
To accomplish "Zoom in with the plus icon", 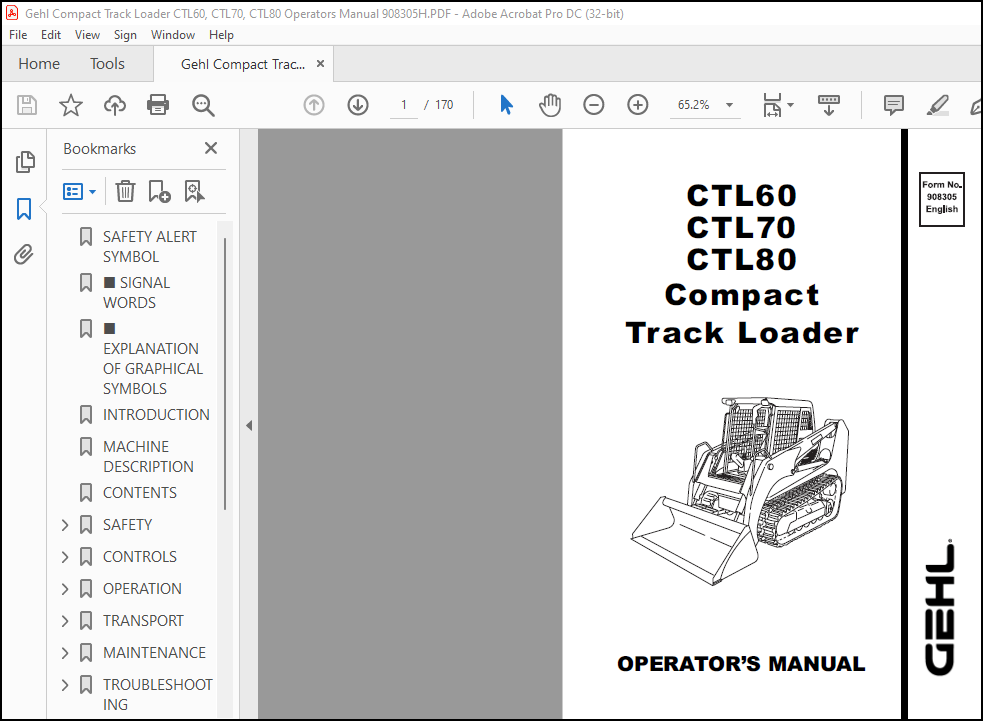I will 638,105.
